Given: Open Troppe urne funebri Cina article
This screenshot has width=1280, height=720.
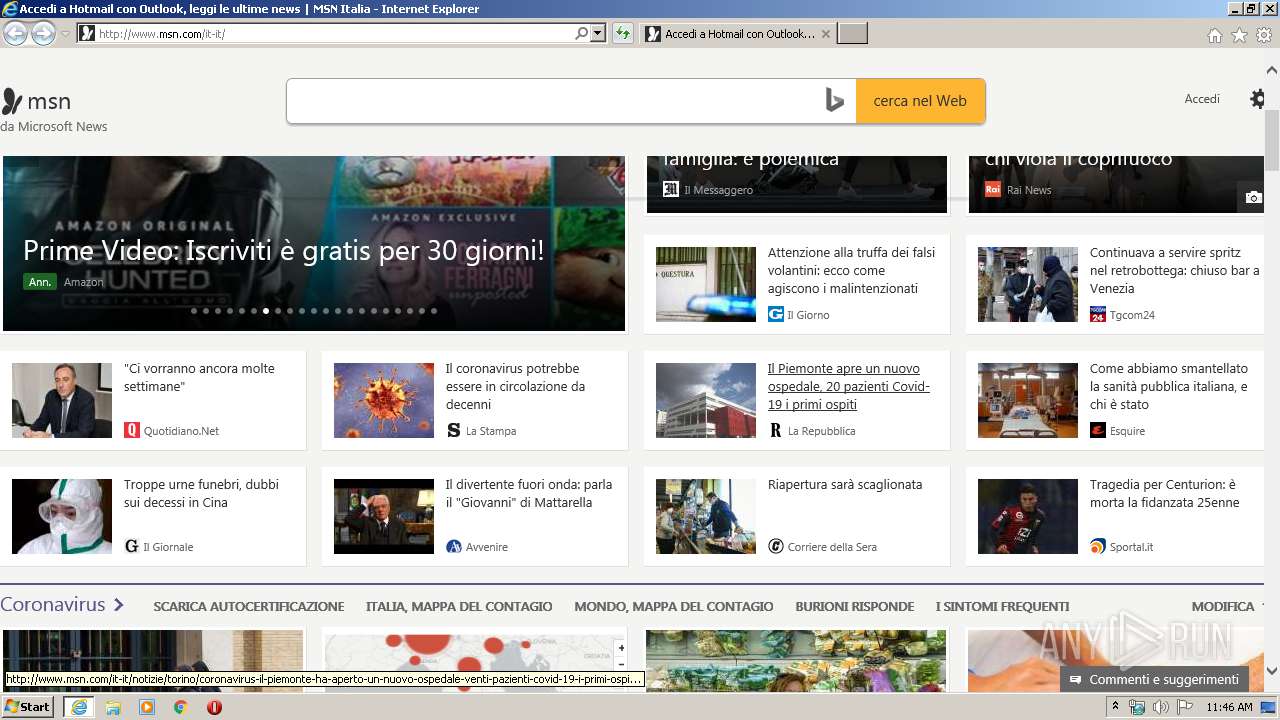Looking at the screenshot, I should click(201, 493).
